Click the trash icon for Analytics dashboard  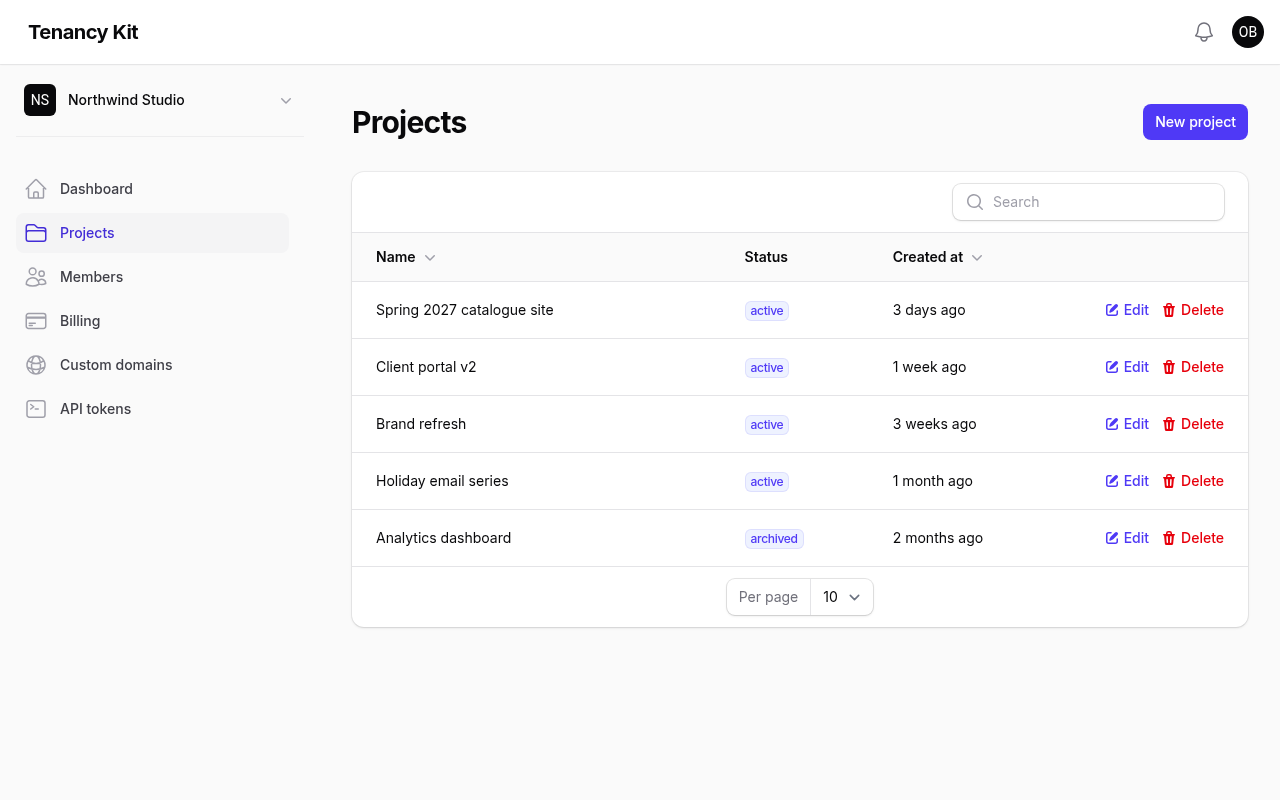pos(1169,538)
